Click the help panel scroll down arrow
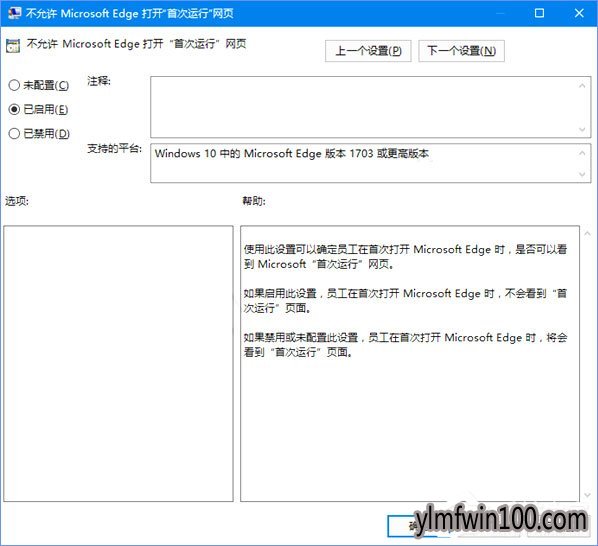 tap(587, 495)
